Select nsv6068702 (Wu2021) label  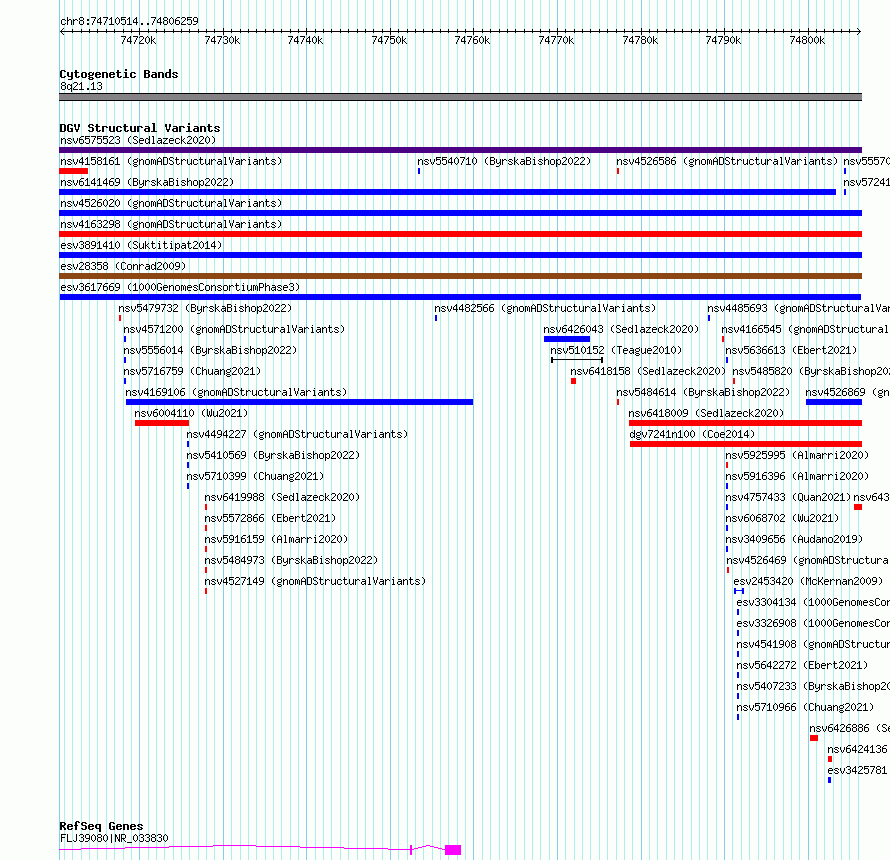point(782,518)
